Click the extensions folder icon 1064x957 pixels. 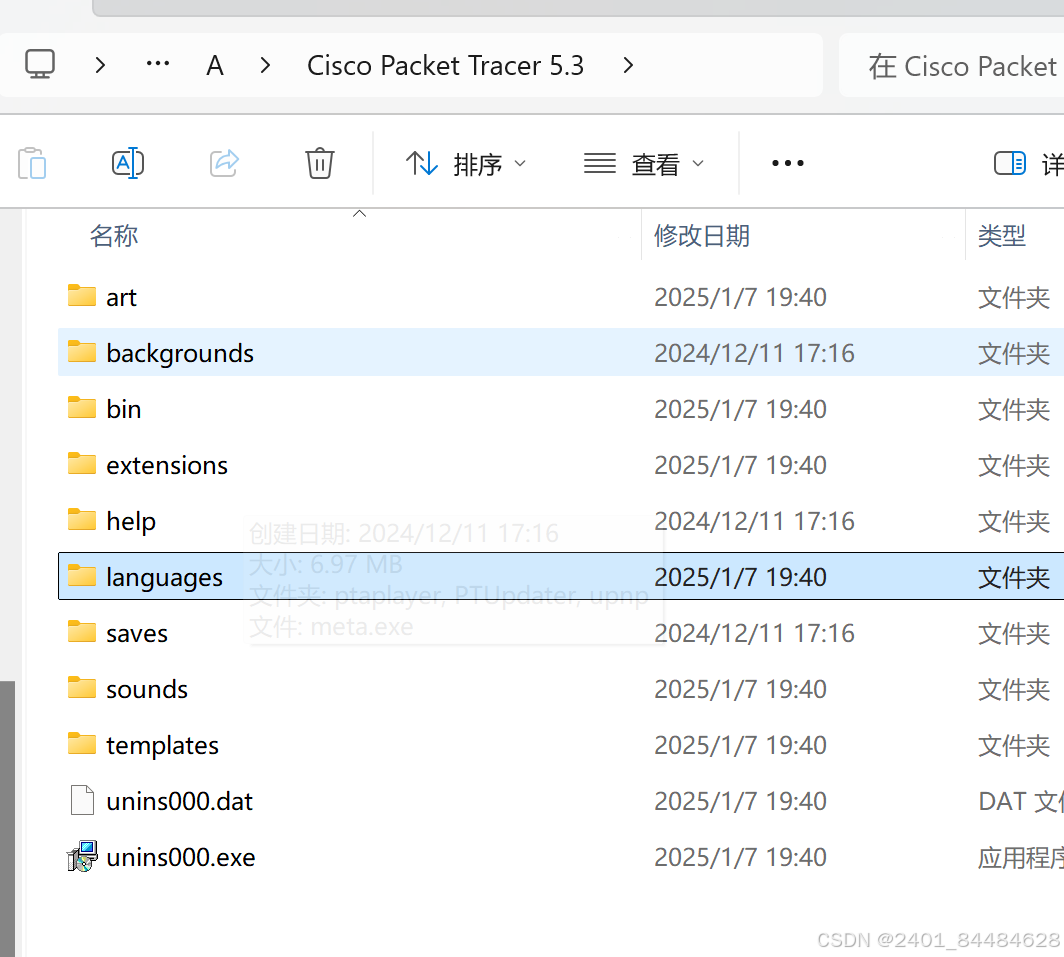coord(81,463)
